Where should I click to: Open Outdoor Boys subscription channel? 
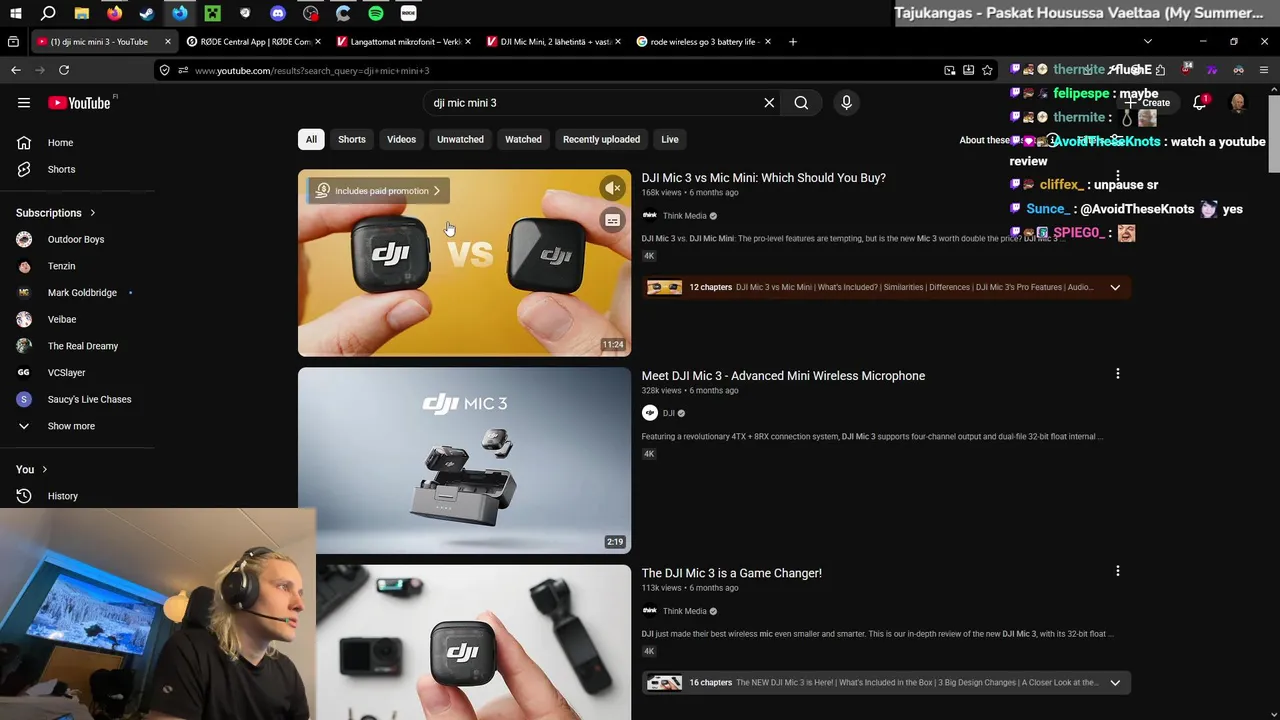[77, 240]
